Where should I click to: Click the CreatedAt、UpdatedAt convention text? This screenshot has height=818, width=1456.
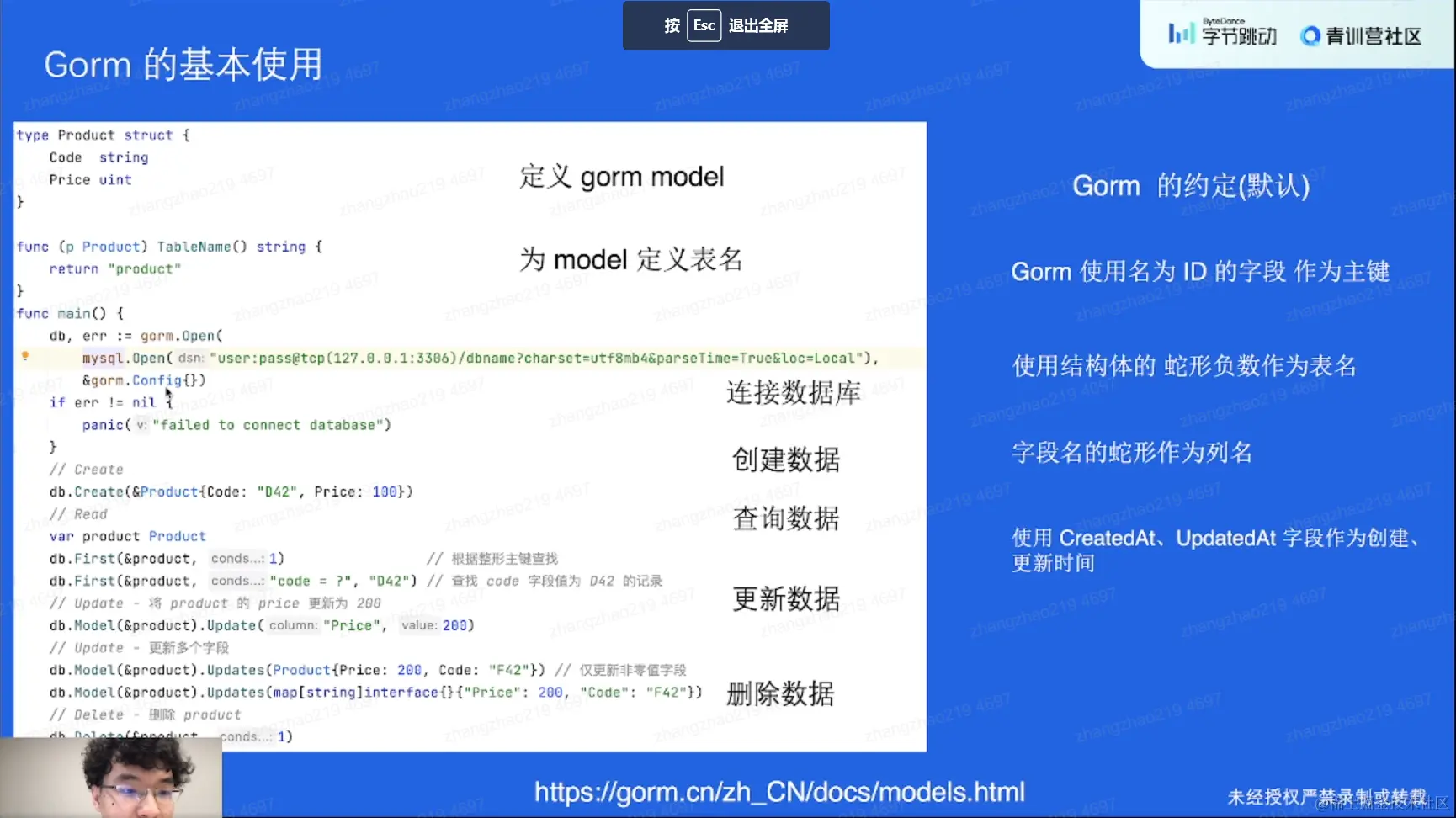click(x=1218, y=550)
